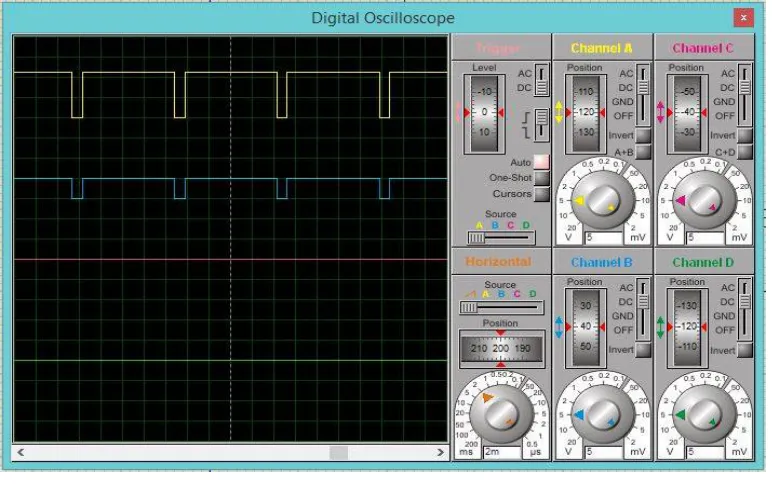The image size is (772, 484).
Task: Click the 'Channel B' panel heading
Action: pos(601,262)
